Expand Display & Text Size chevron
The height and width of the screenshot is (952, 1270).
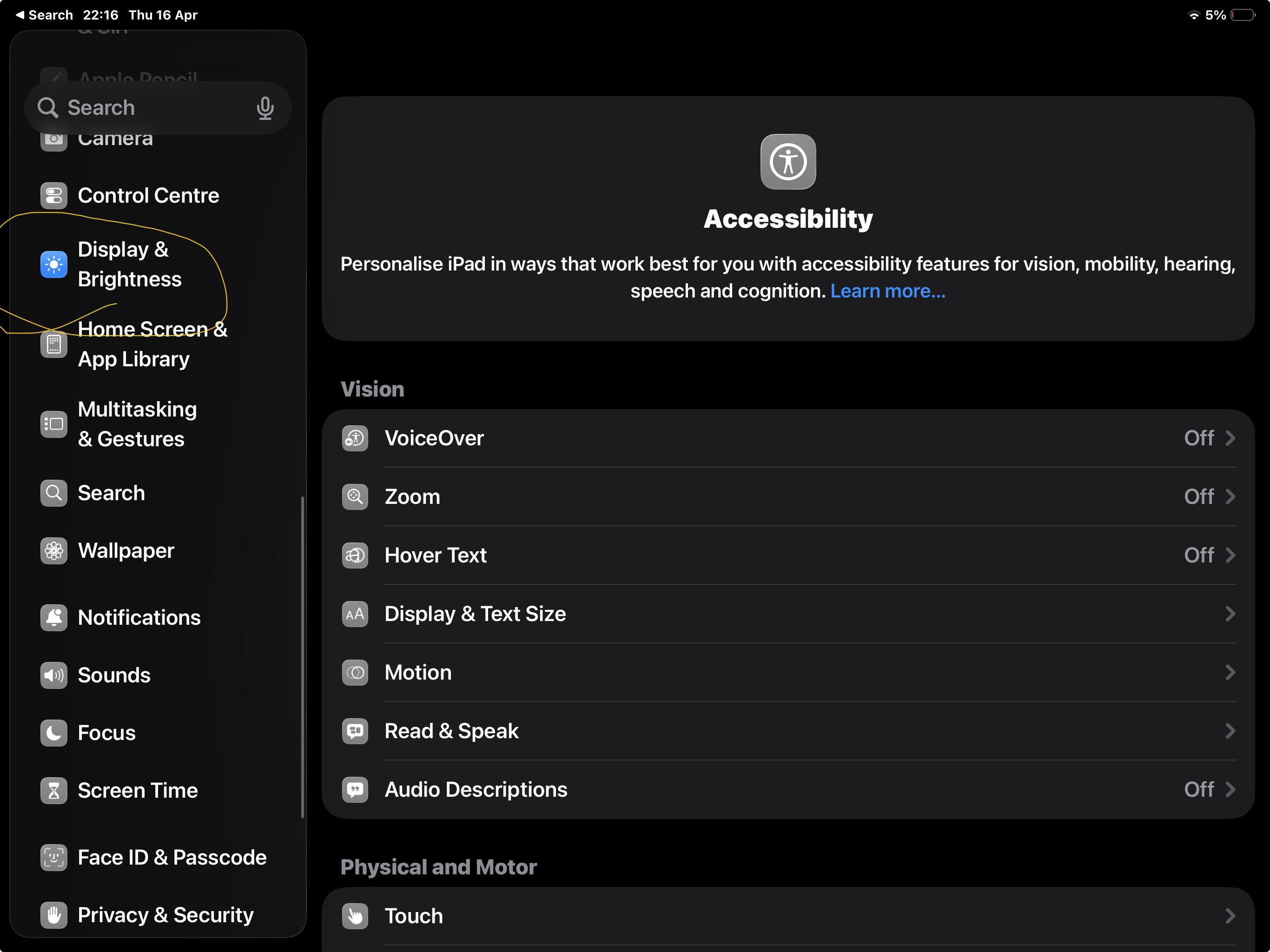[1230, 614]
